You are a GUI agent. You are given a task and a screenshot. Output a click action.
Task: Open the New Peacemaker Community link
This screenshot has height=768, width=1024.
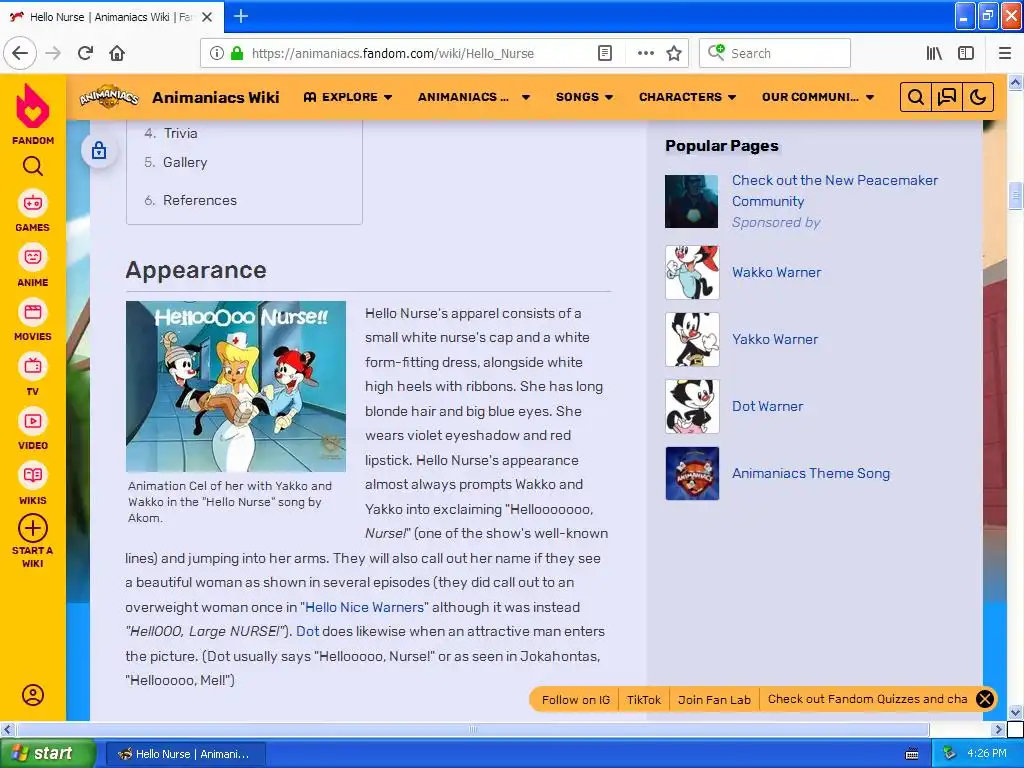coord(835,191)
